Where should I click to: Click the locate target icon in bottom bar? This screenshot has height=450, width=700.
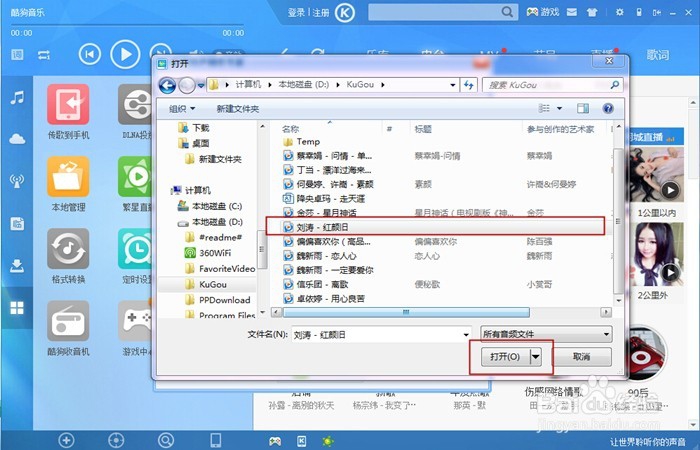coord(116,441)
